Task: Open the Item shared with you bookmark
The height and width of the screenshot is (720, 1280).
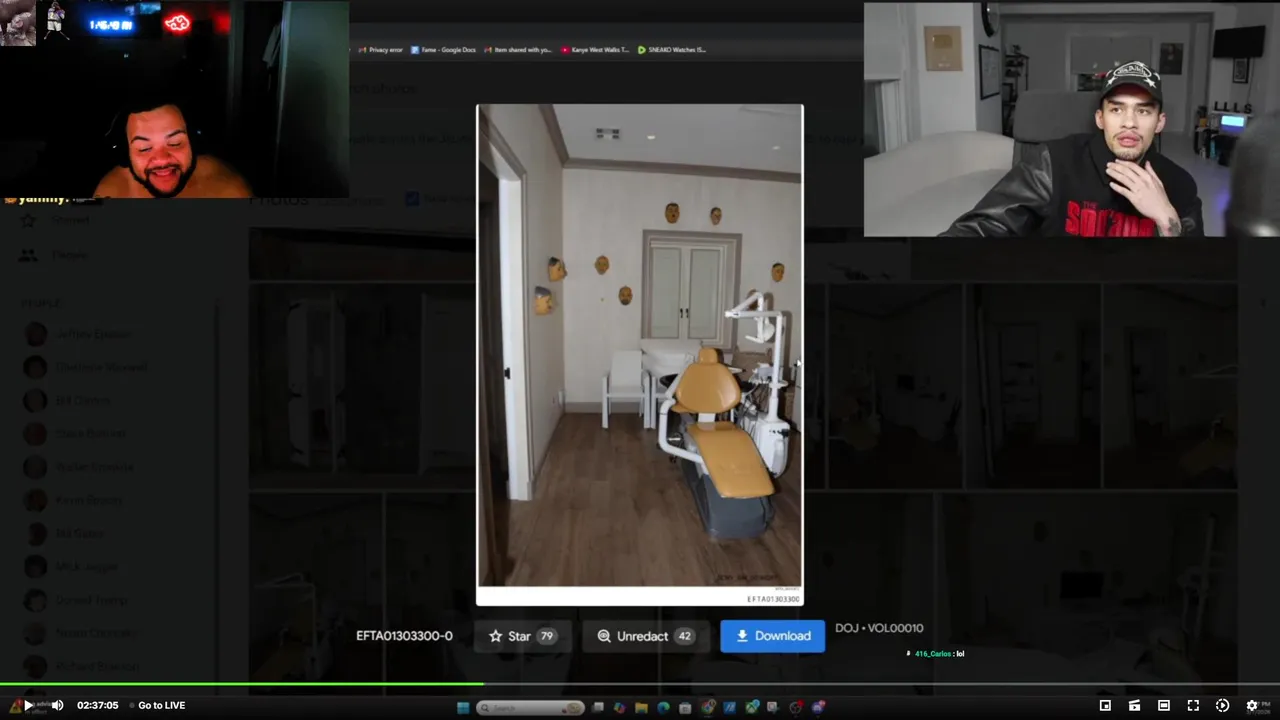Action: coord(517,49)
